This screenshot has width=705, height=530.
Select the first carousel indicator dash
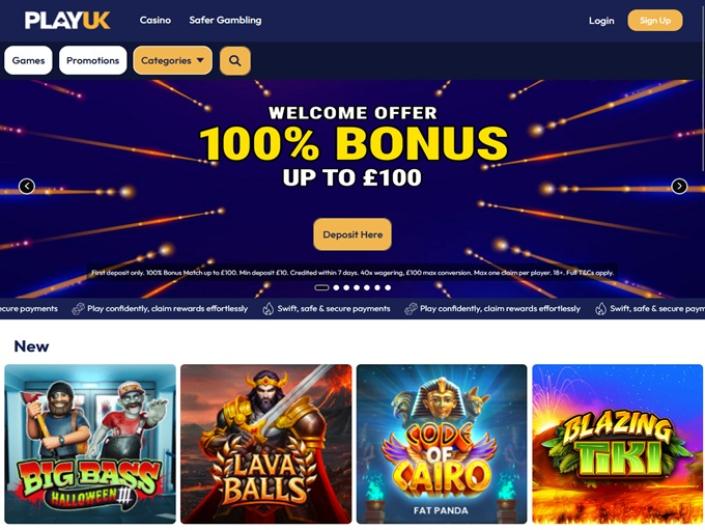click(321, 288)
